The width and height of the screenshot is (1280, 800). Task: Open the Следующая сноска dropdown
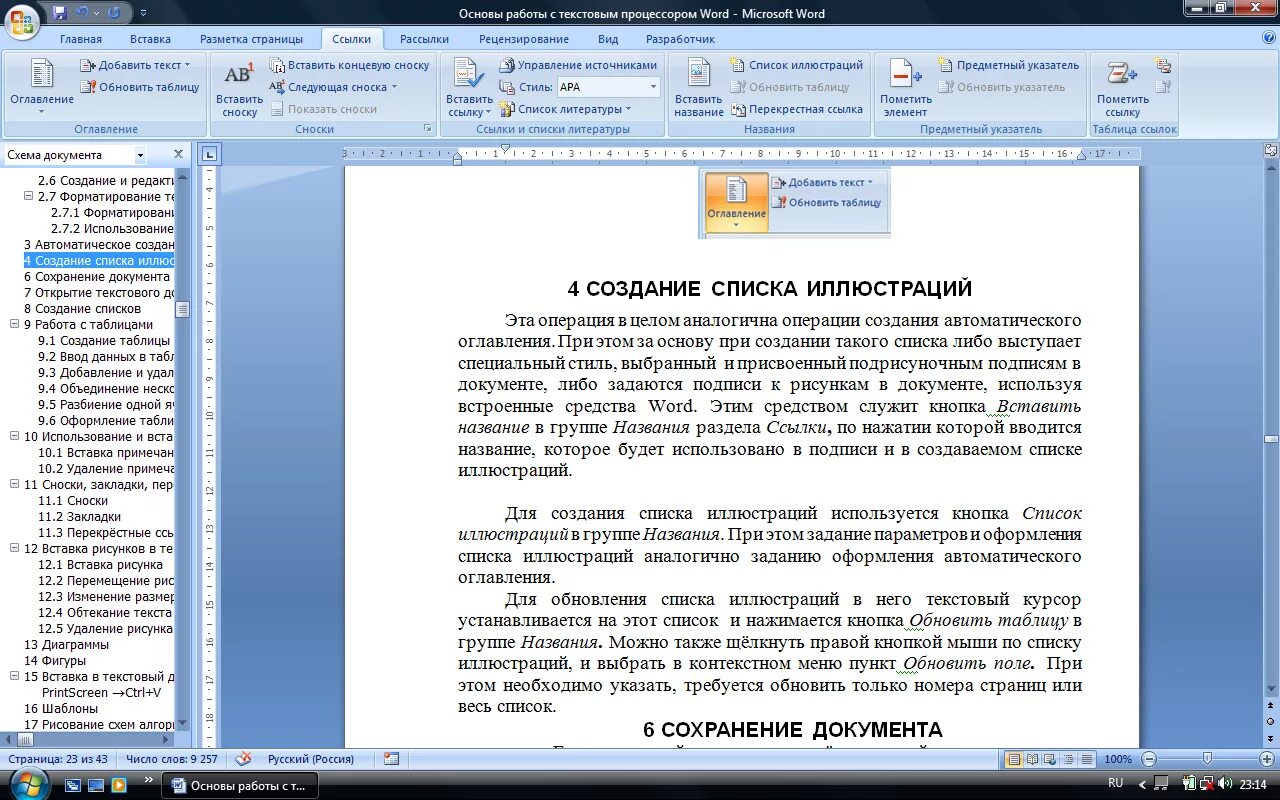335,87
